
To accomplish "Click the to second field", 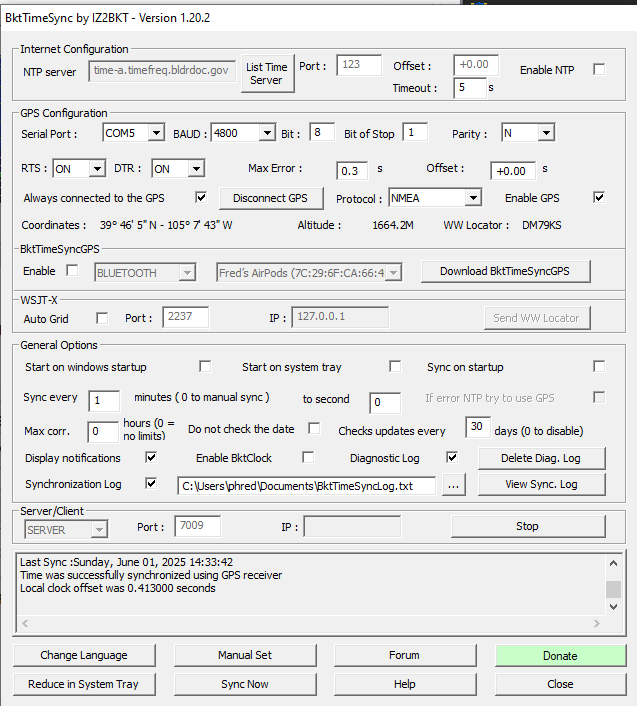I will tap(385, 402).
